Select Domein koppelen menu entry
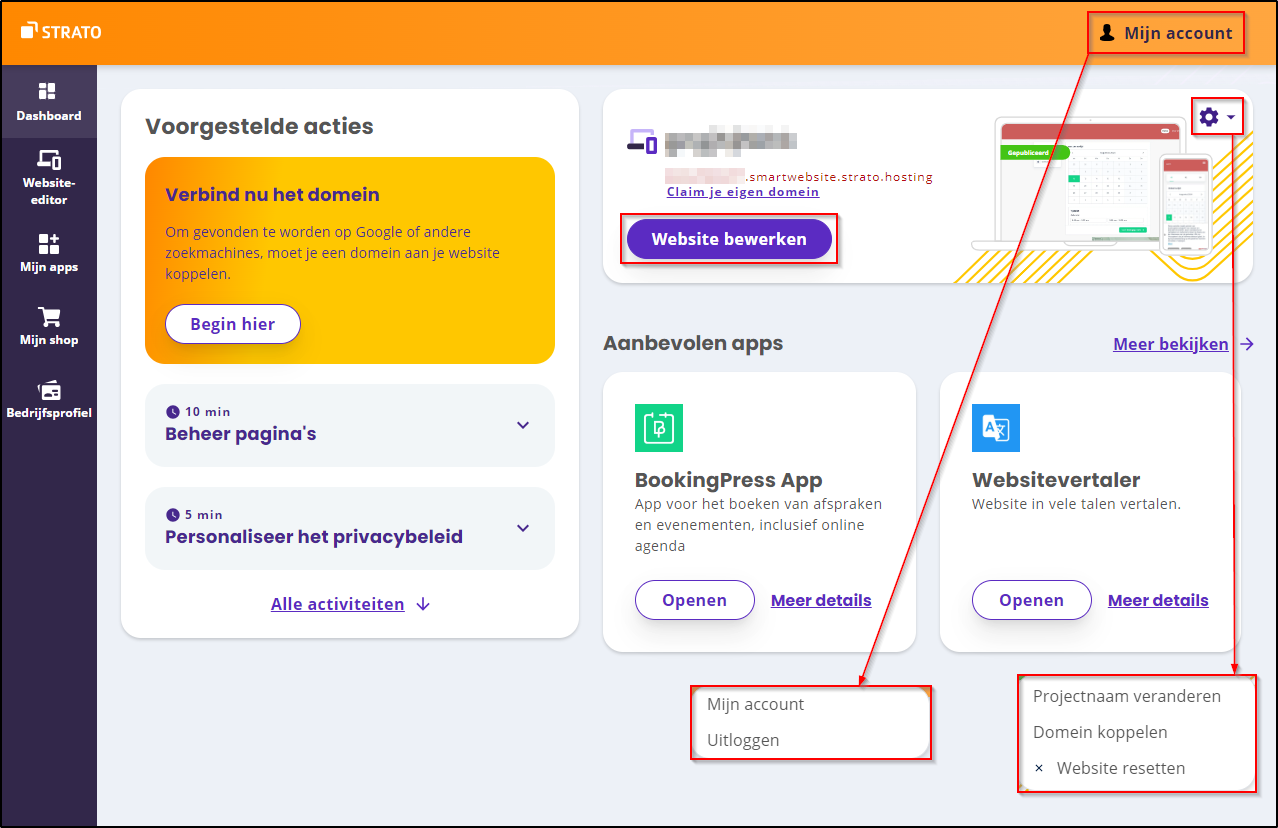 point(1100,732)
